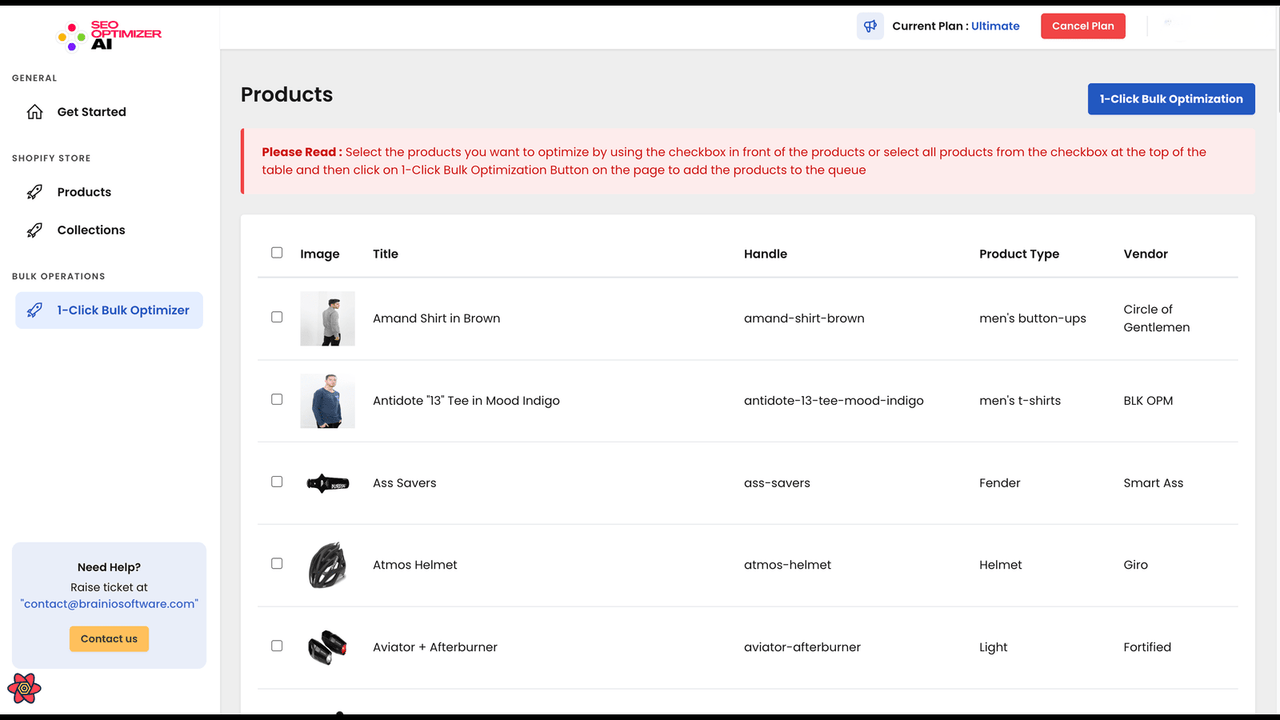Screen dimensions: 1280x720
Task: Open the Ultimate plan link
Action: [x=995, y=25]
